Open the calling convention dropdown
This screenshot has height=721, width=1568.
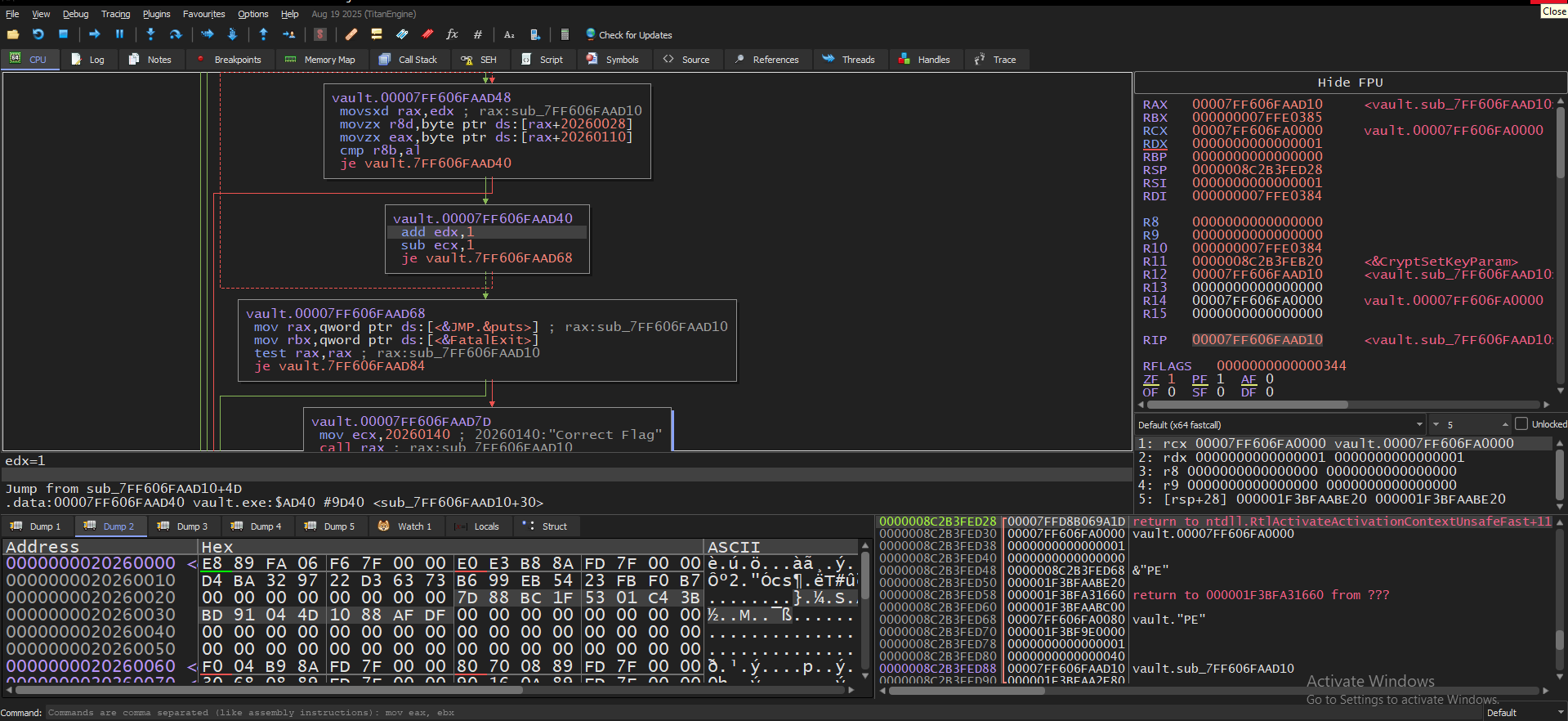pyautogui.click(x=1280, y=424)
